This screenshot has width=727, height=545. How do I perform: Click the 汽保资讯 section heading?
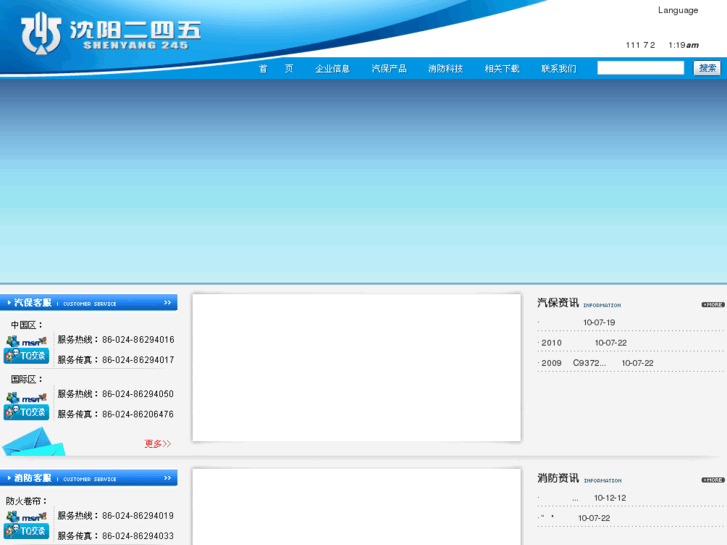coord(558,303)
